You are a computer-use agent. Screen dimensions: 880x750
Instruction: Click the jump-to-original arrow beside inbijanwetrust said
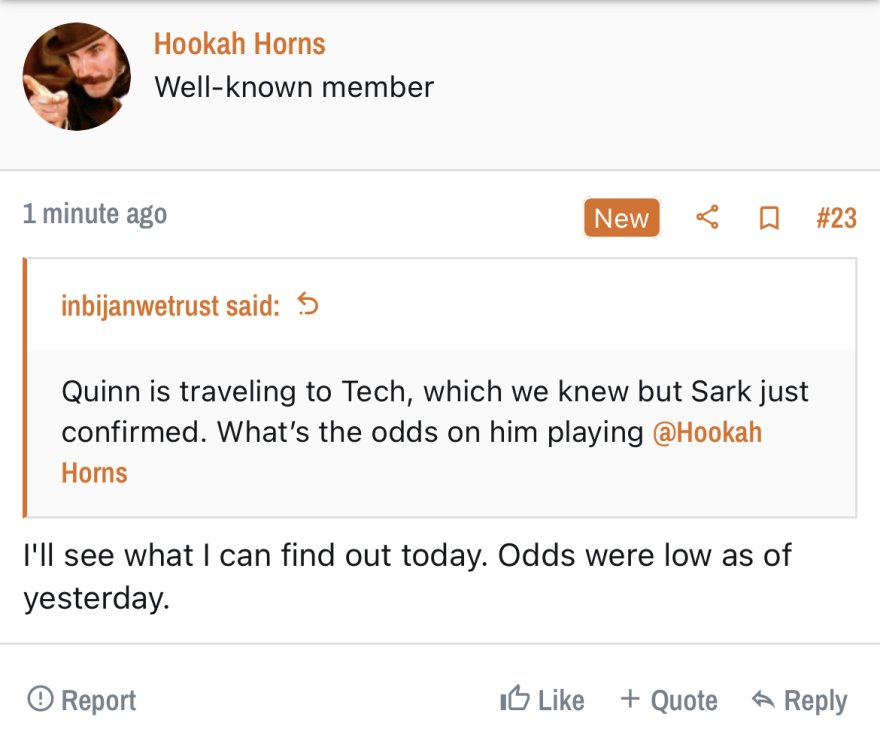click(308, 305)
